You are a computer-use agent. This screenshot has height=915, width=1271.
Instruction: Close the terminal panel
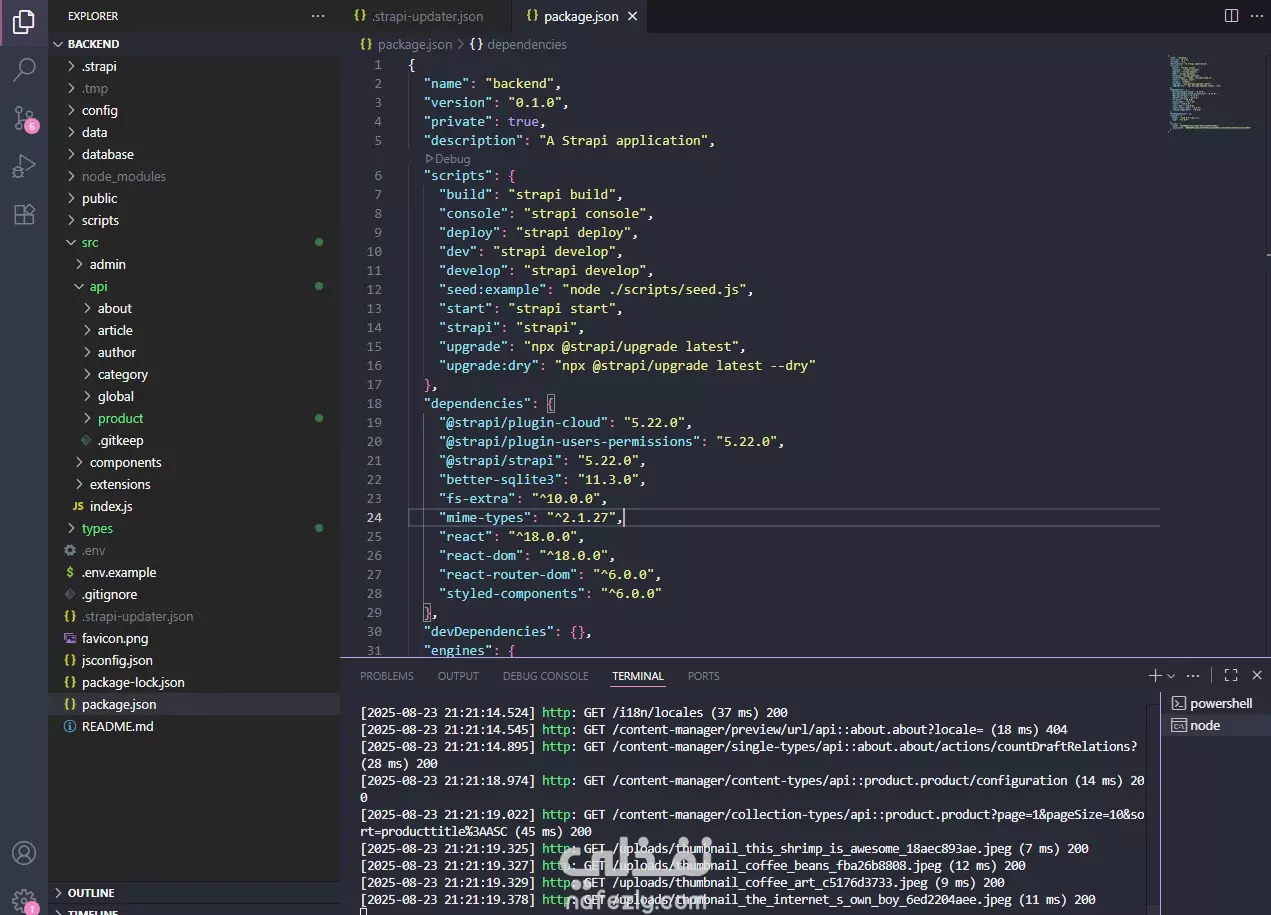pyautogui.click(x=1257, y=676)
